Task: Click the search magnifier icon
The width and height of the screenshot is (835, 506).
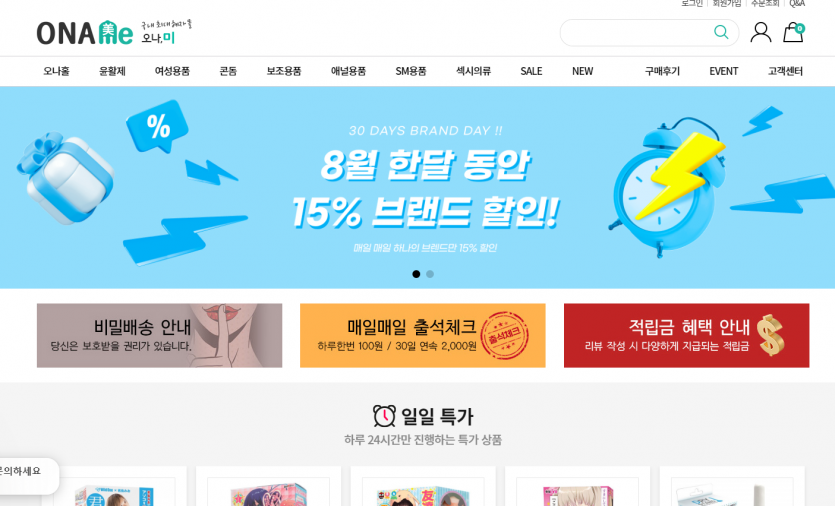Action: pyautogui.click(x=721, y=32)
